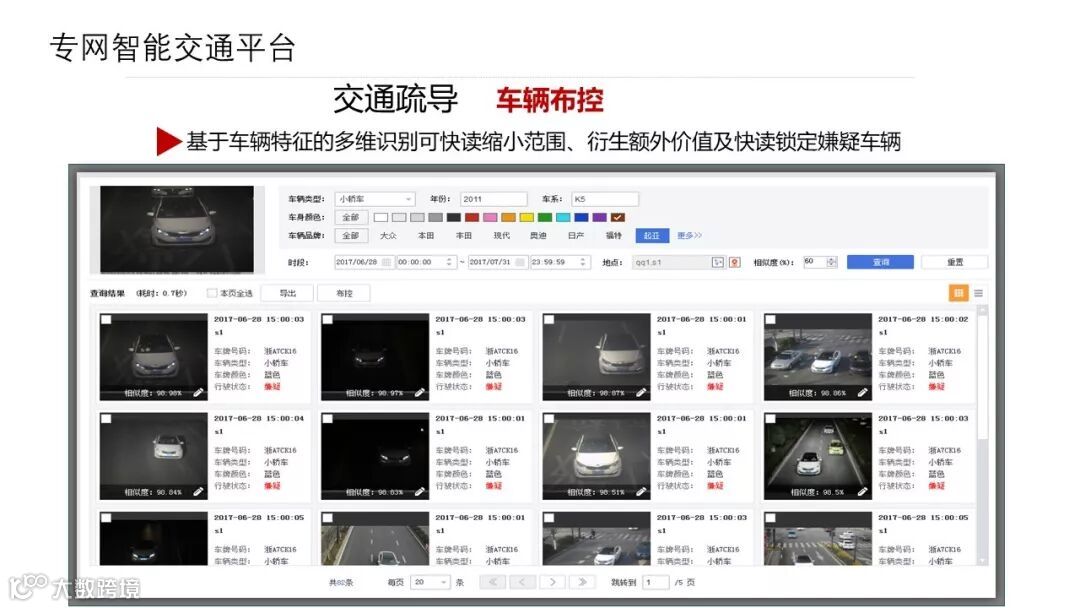
Task: Tick the 本页全选 select-all checkbox
Action: pyautogui.click(x=212, y=293)
